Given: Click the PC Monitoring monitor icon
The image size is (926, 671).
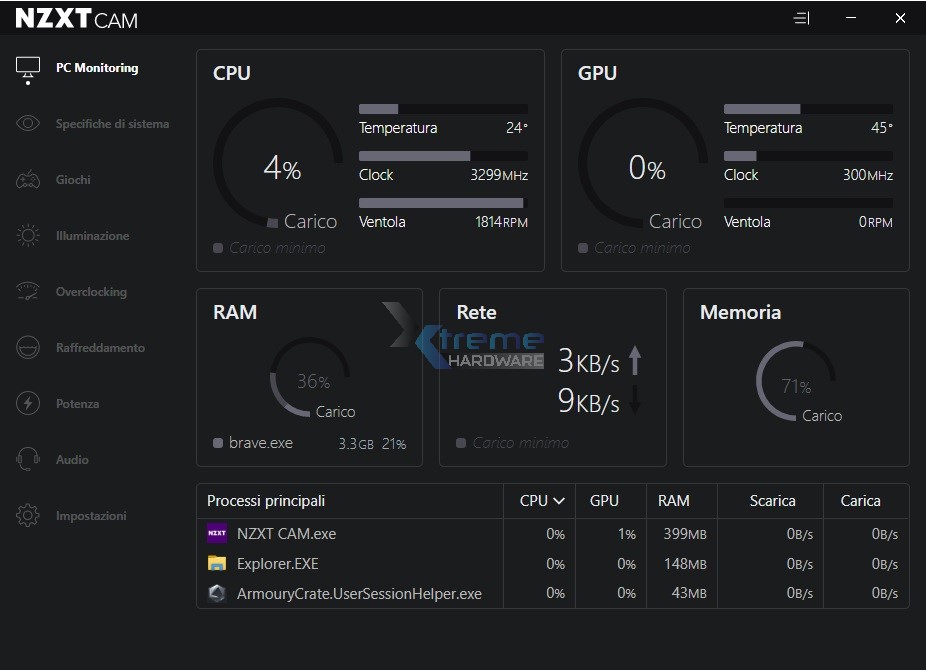Looking at the screenshot, I should (x=28, y=68).
